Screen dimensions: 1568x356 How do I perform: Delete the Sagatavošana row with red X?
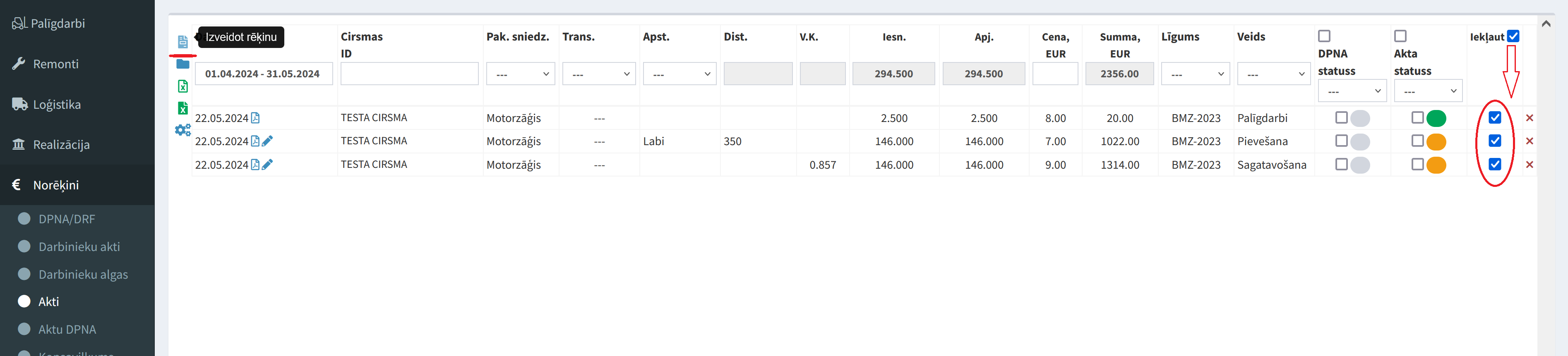coord(1529,165)
